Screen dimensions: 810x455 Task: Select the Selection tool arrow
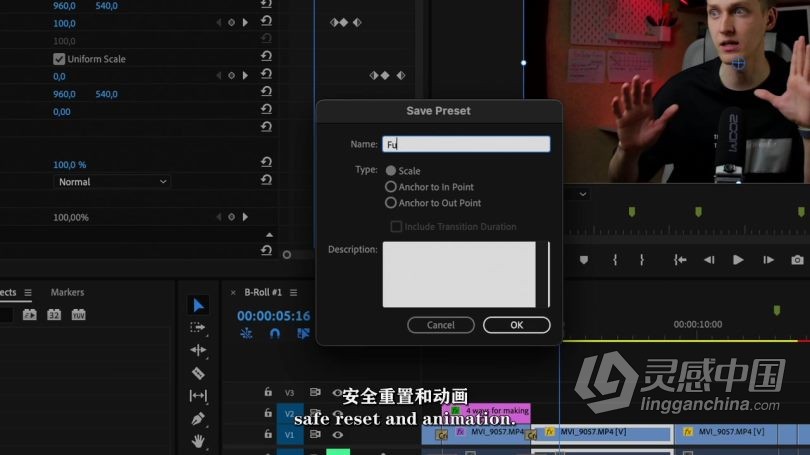click(198, 305)
